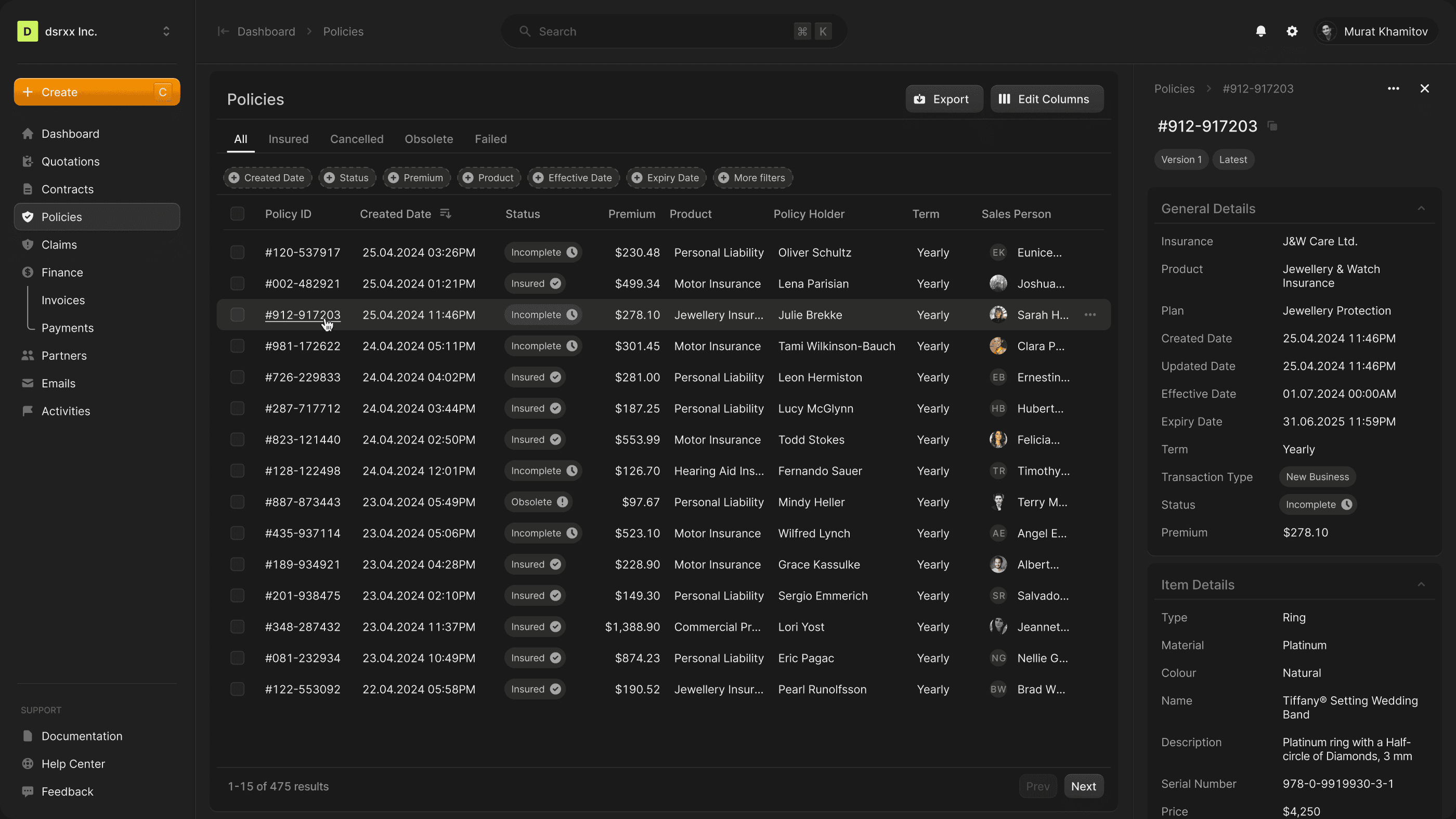This screenshot has width=1456, height=819.
Task: Select the checkbox for policy #887-873443
Action: [238, 502]
